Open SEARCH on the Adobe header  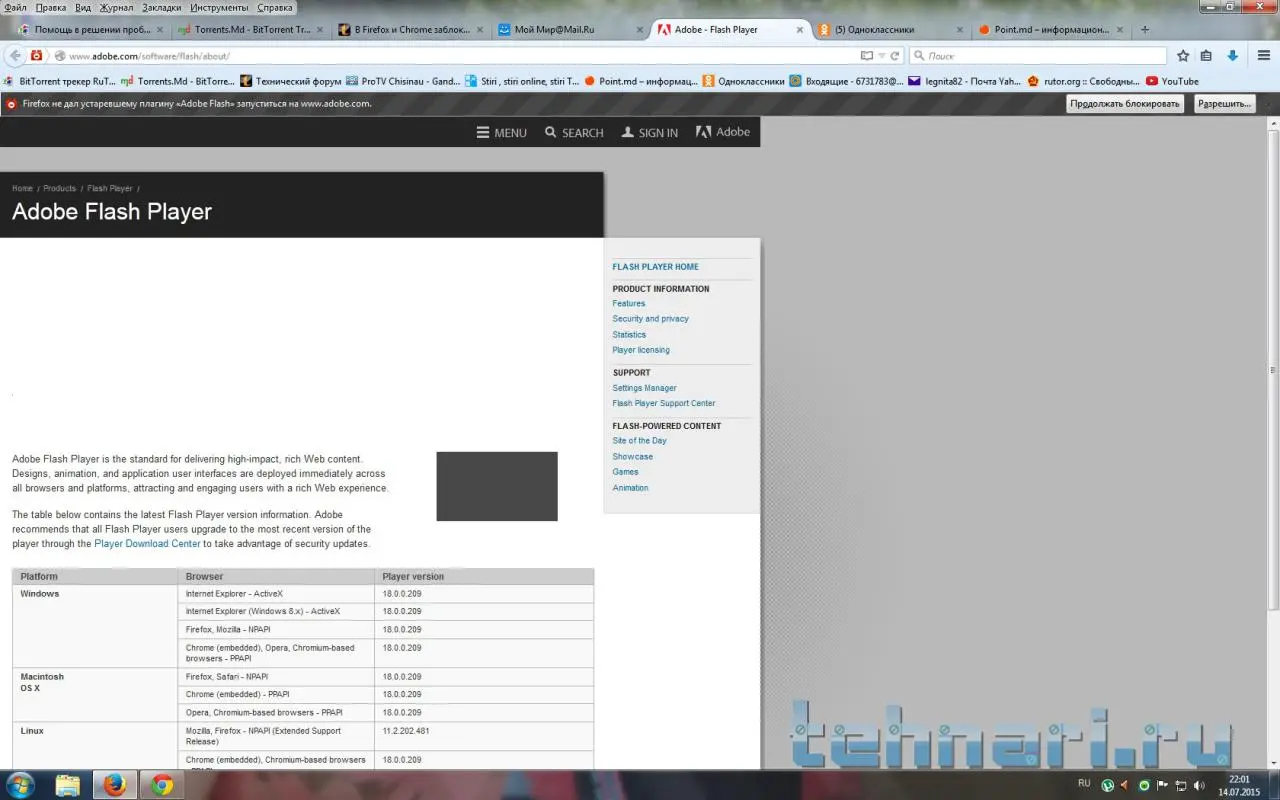pos(574,132)
